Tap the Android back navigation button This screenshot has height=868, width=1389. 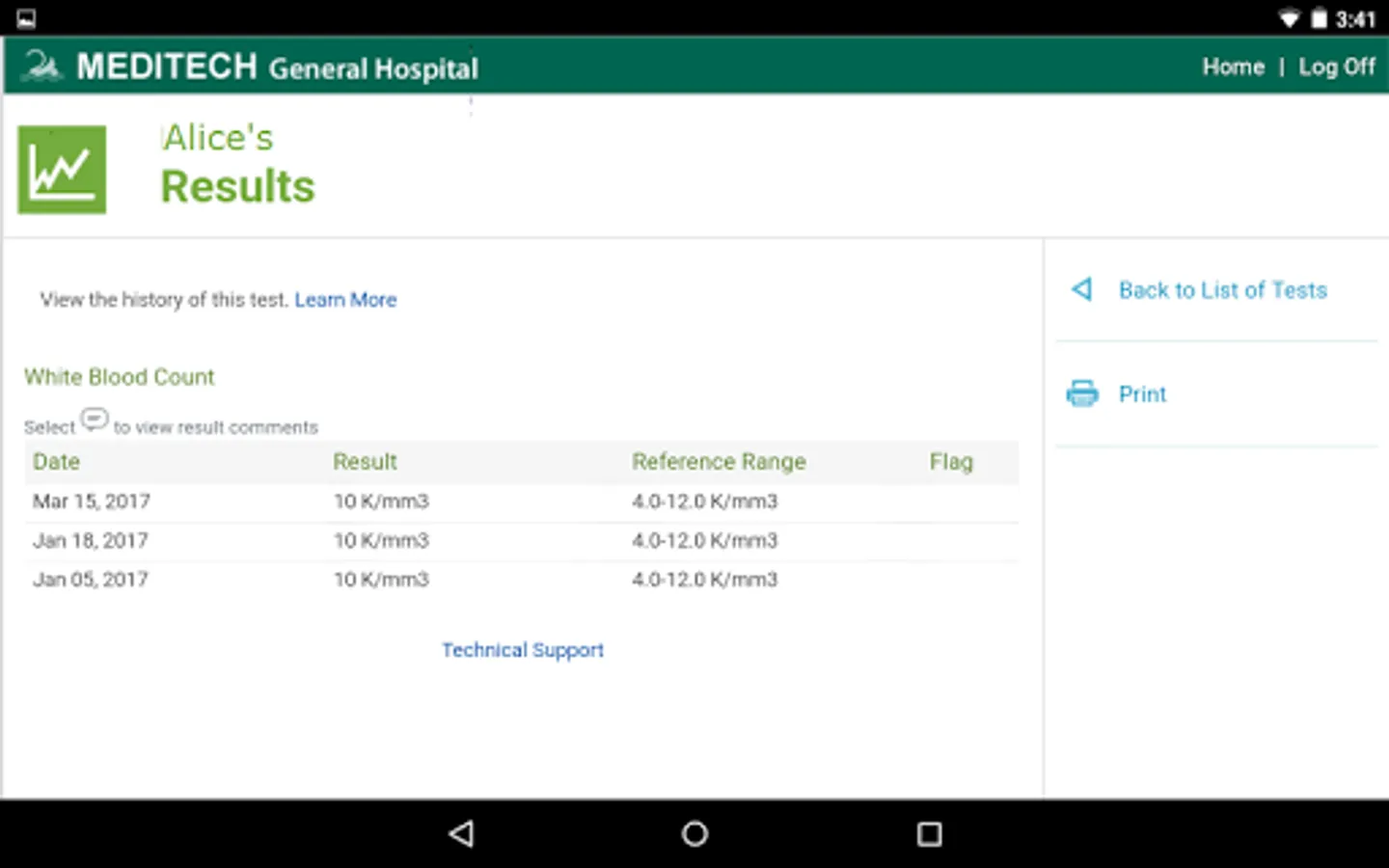pos(462,833)
